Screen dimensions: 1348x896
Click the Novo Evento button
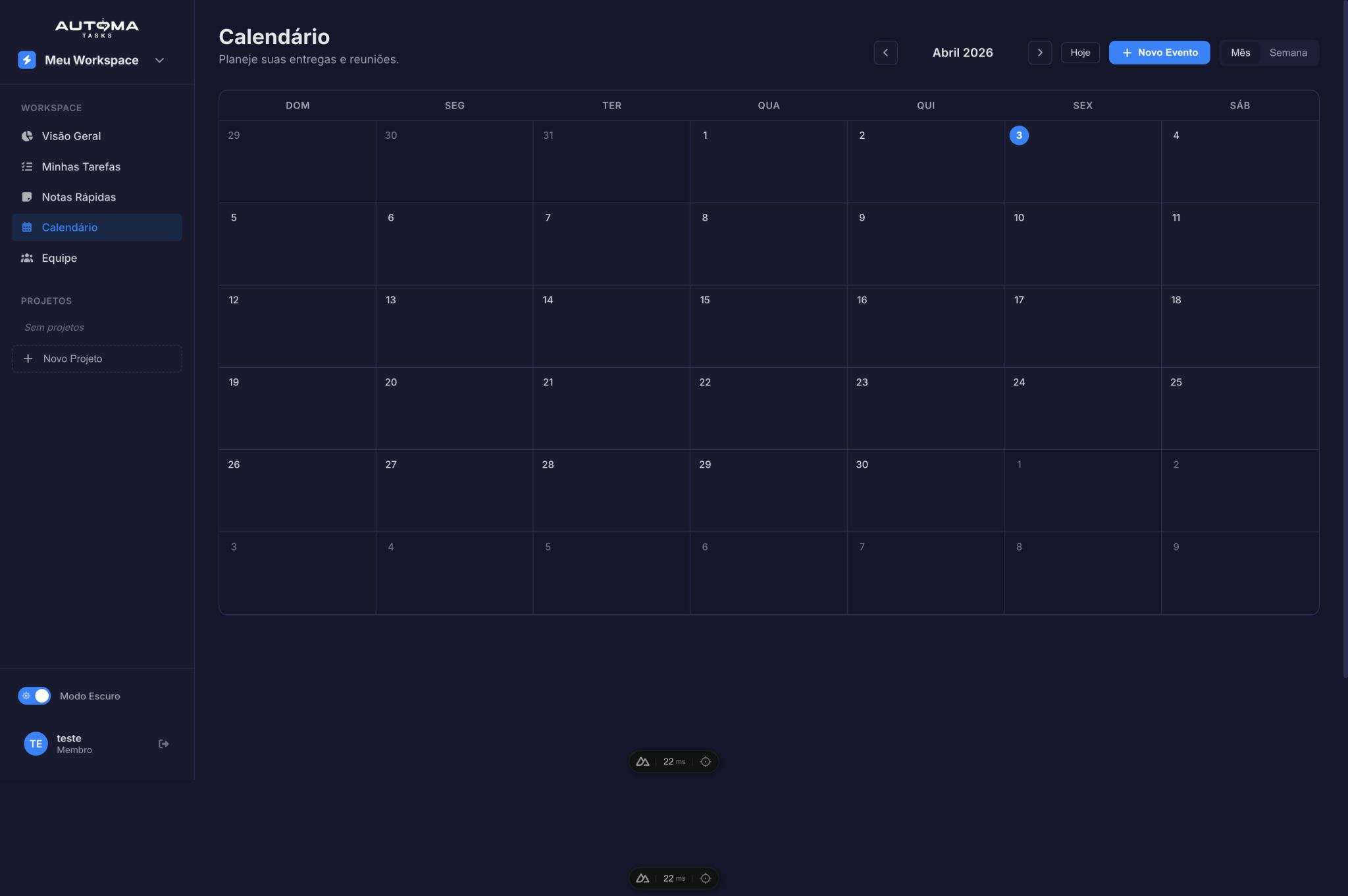[x=1159, y=53]
